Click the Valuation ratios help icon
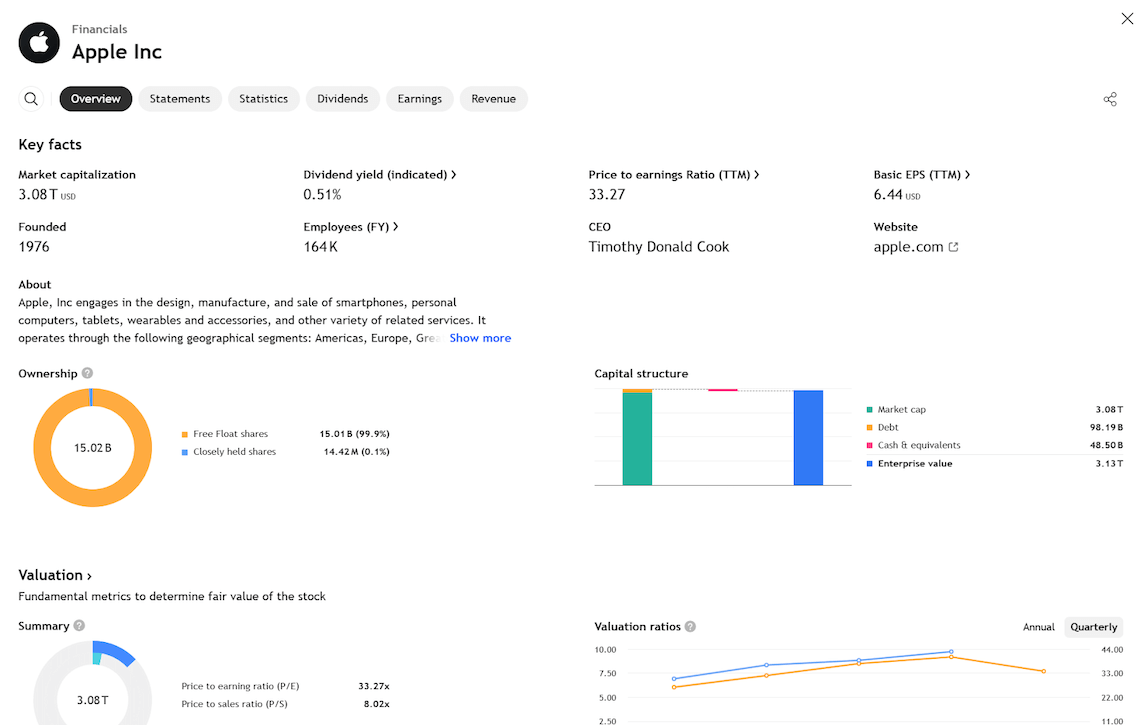 [x=690, y=626]
